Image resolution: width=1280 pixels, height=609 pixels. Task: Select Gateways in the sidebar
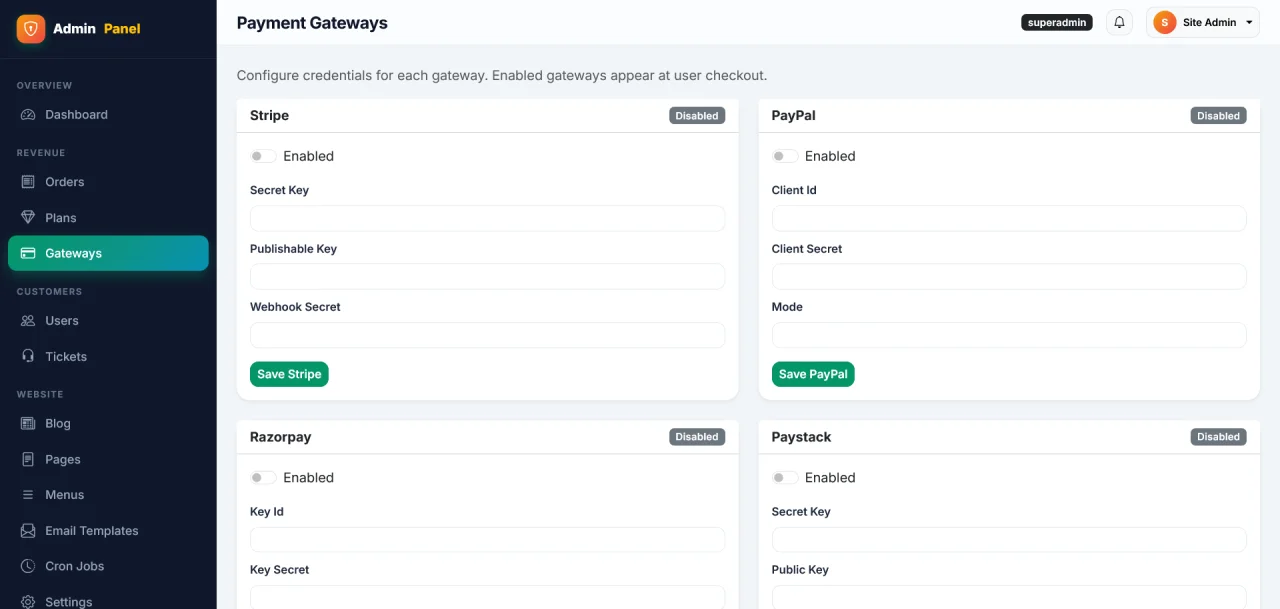point(108,253)
